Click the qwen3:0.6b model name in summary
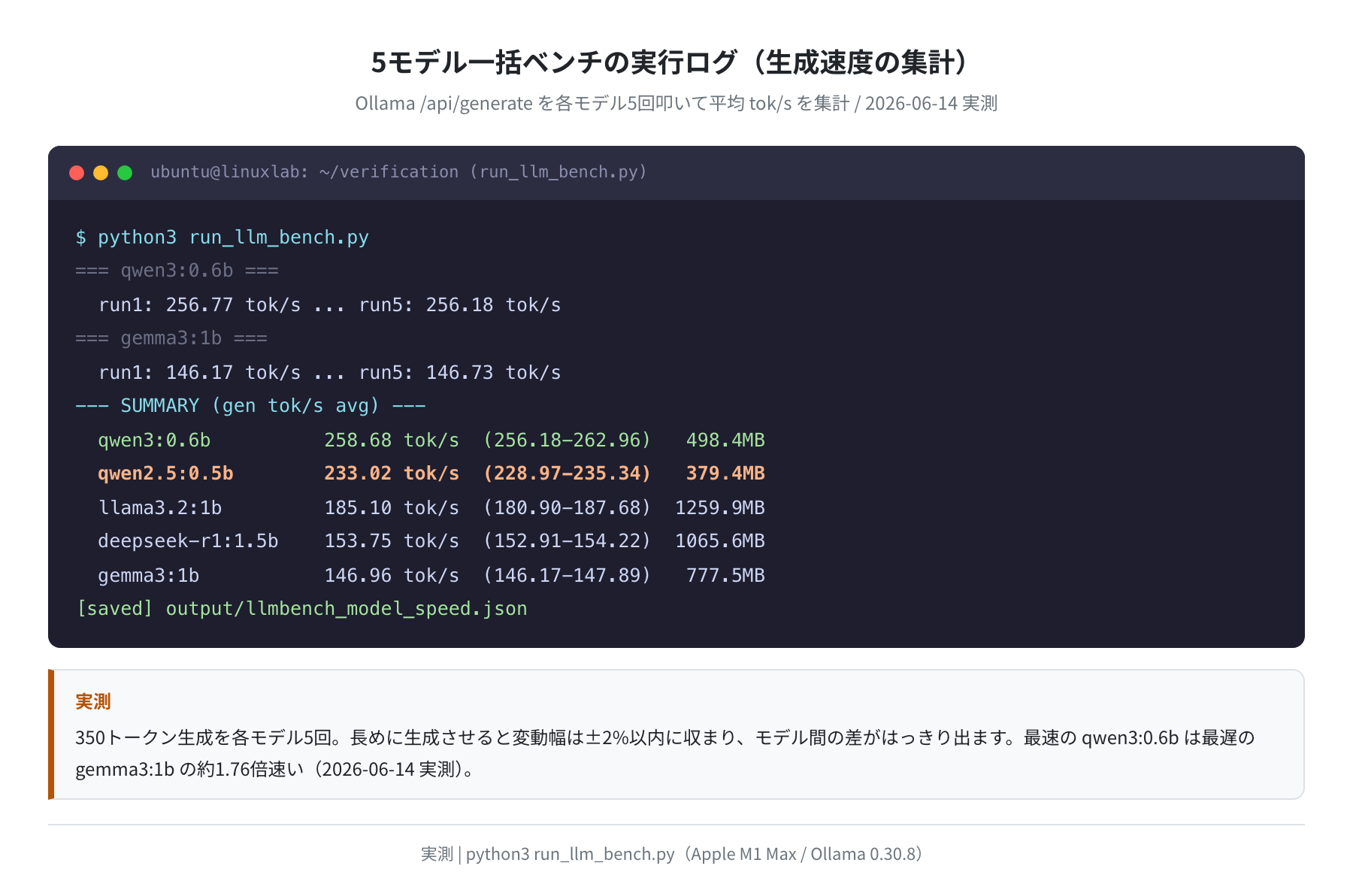 pos(154,440)
